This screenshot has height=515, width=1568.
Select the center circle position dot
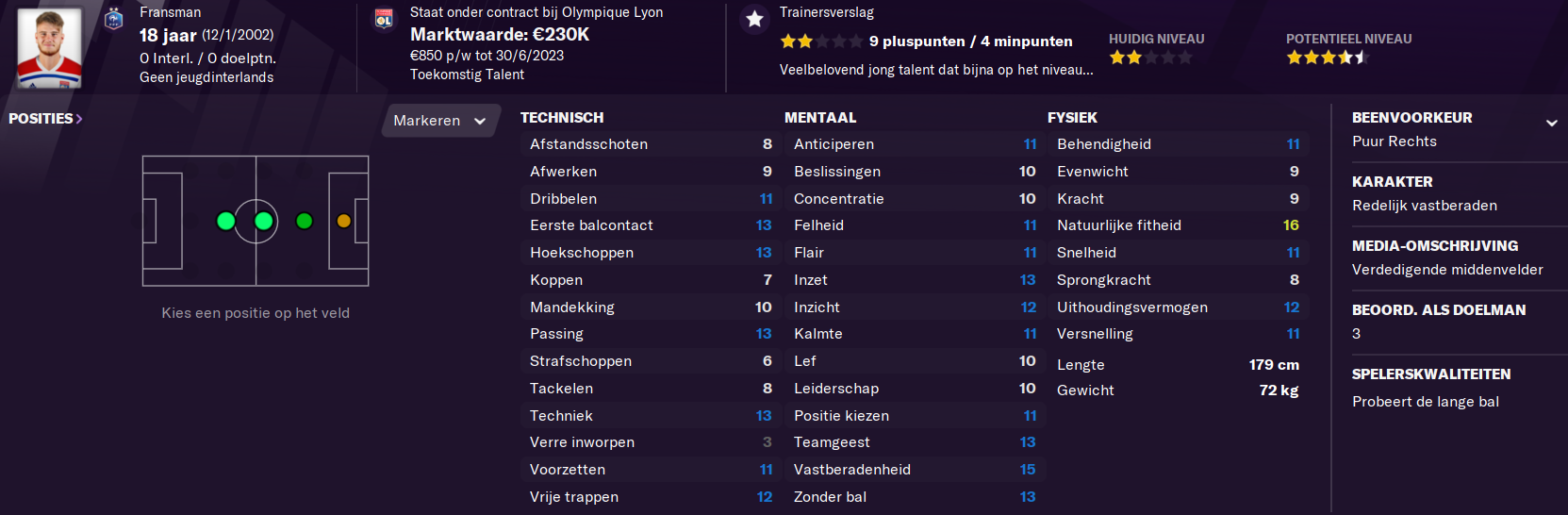[263, 221]
